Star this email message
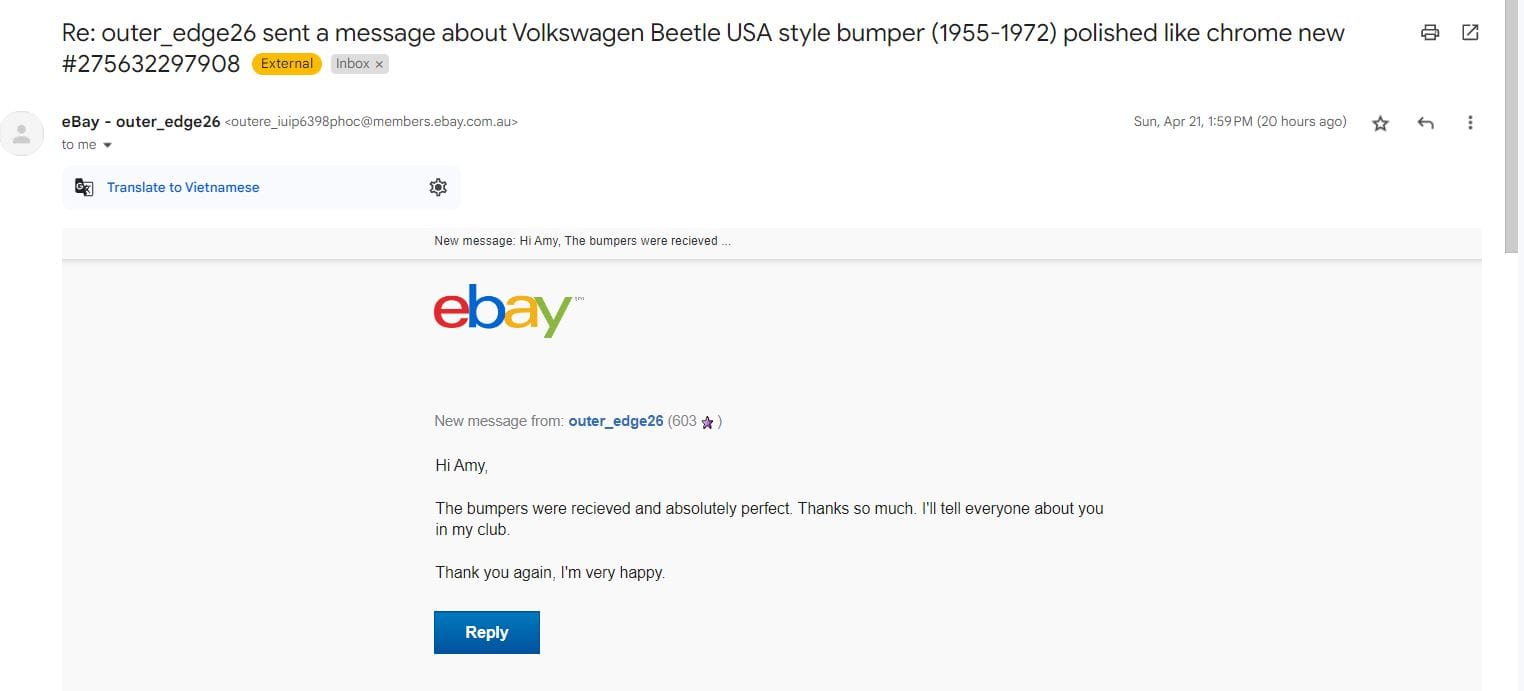 click(1381, 123)
